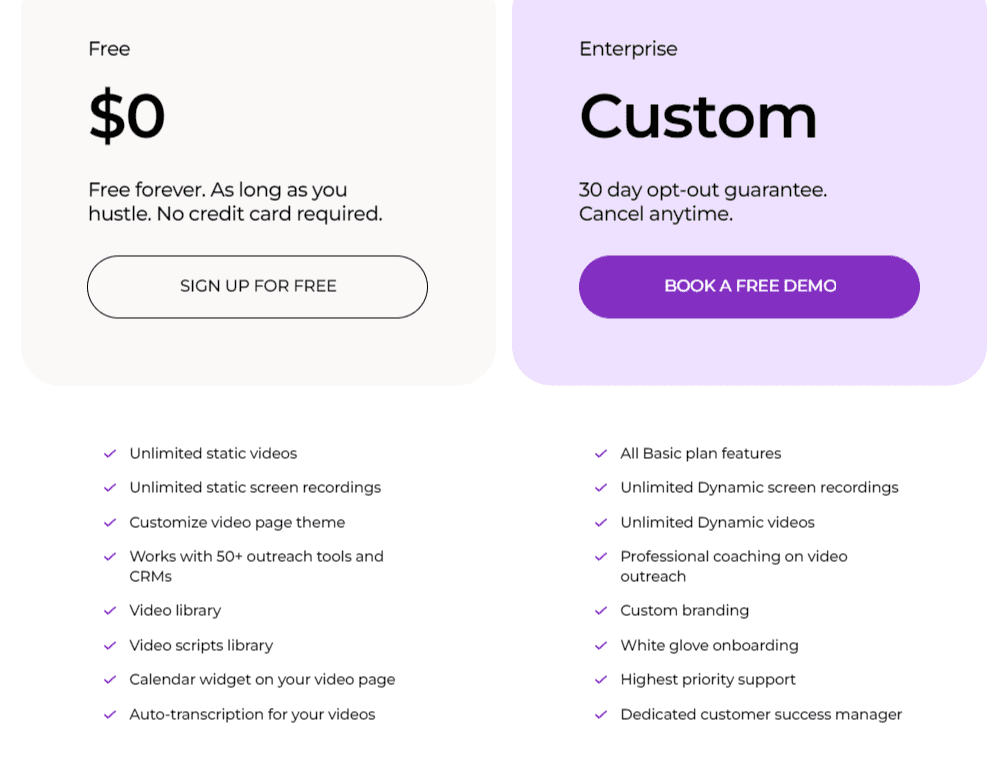
Task: Select the $0 price text
Action: [127, 116]
